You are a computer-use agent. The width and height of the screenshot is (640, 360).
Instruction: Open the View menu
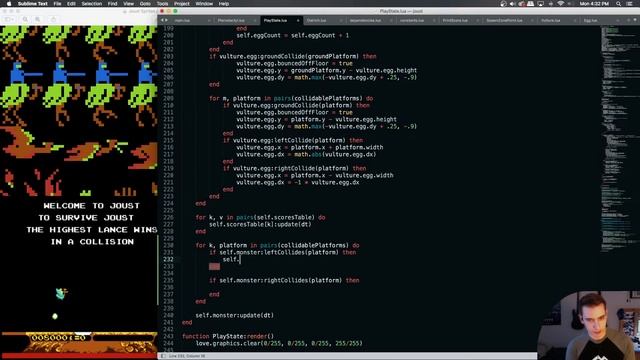pyautogui.click(x=129, y=4)
